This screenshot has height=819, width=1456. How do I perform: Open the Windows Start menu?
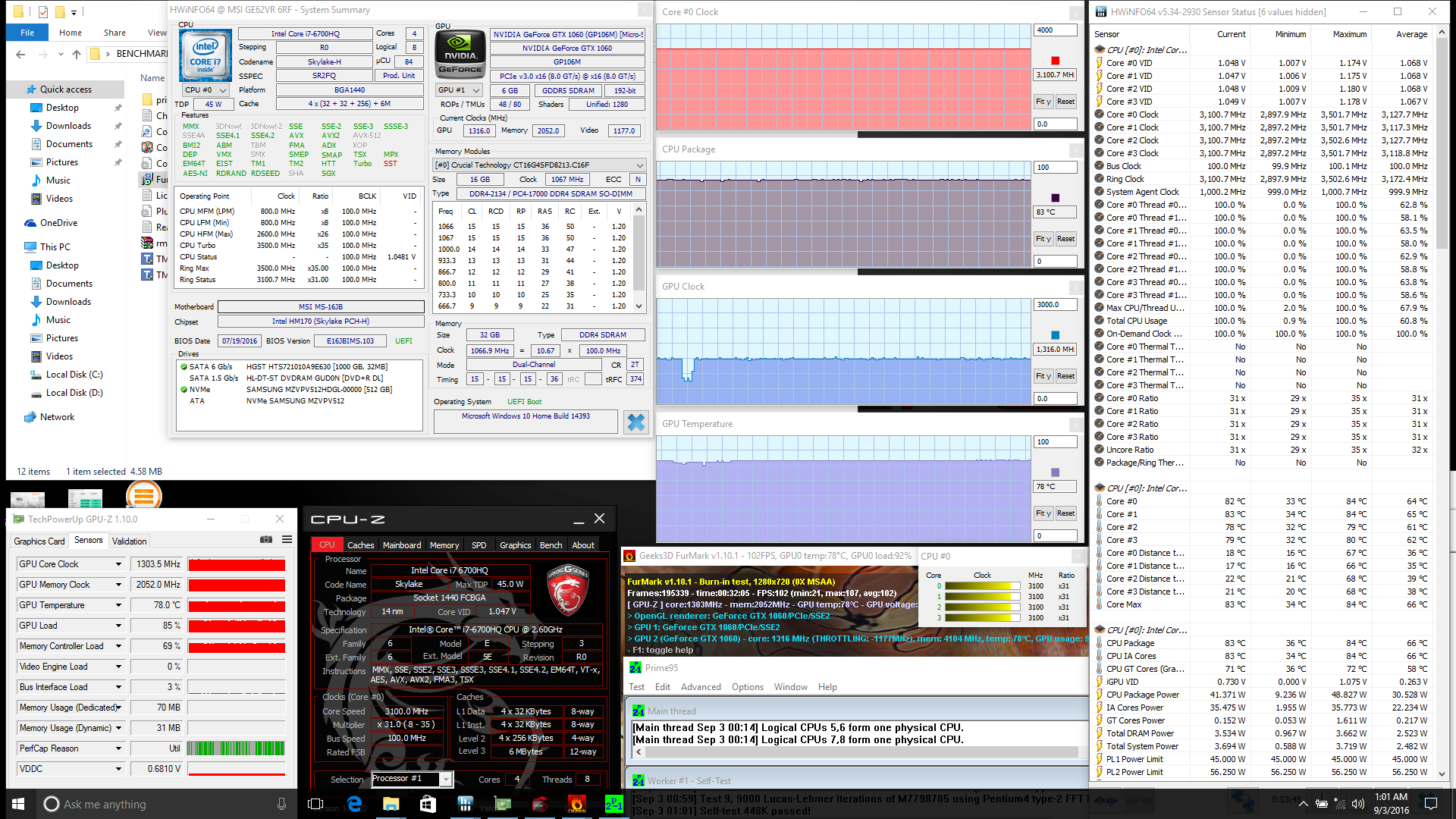point(18,804)
